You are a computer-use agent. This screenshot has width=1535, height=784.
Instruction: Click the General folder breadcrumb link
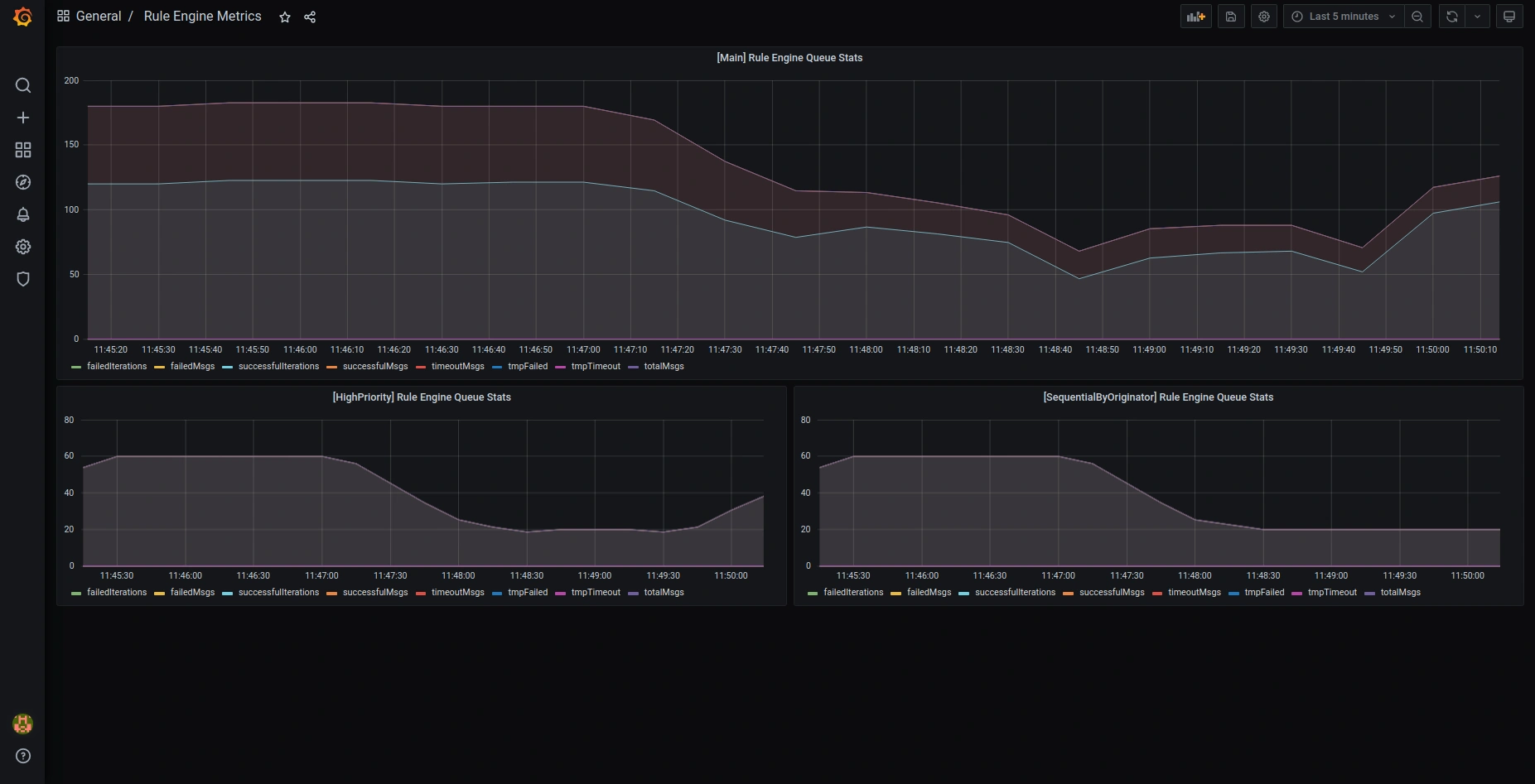coord(98,17)
